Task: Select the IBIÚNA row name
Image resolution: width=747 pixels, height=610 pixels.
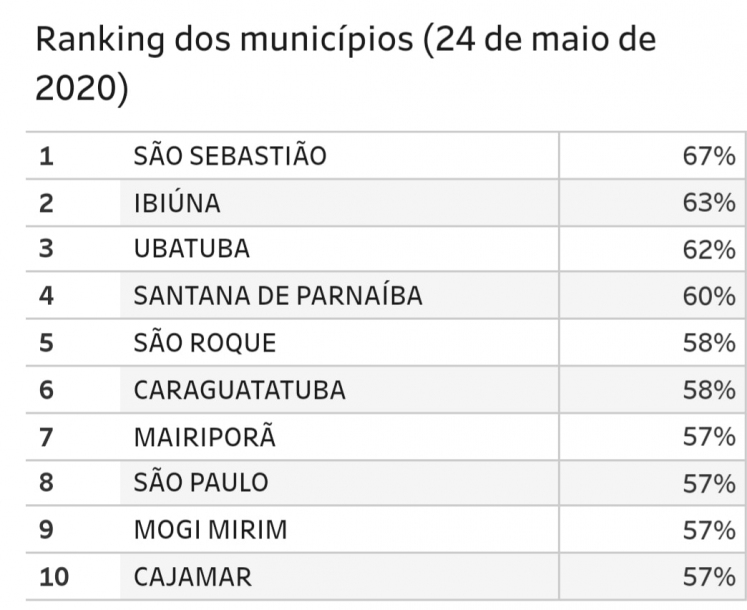Action: [x=177, y=203]
